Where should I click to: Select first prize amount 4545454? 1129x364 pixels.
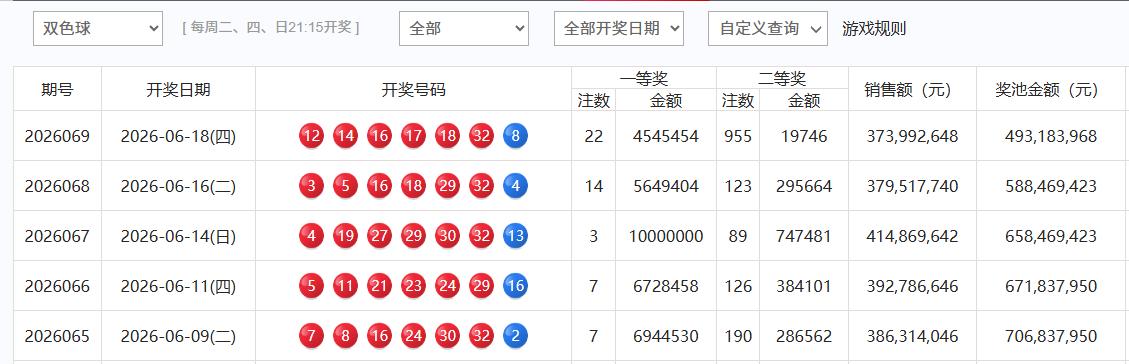click(666, 136)
